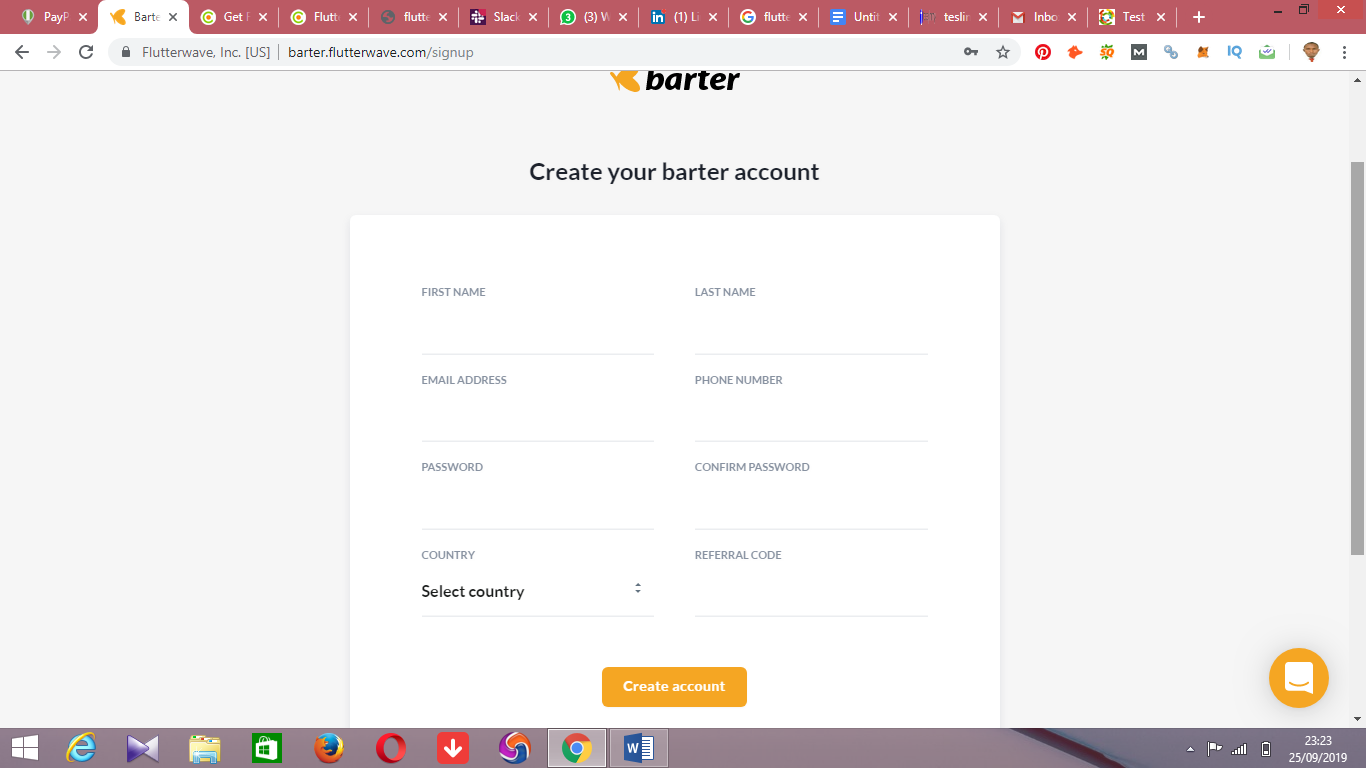Close the Get tab
The height and width of the screenshot is (768, 1366).
coord(263,17)
